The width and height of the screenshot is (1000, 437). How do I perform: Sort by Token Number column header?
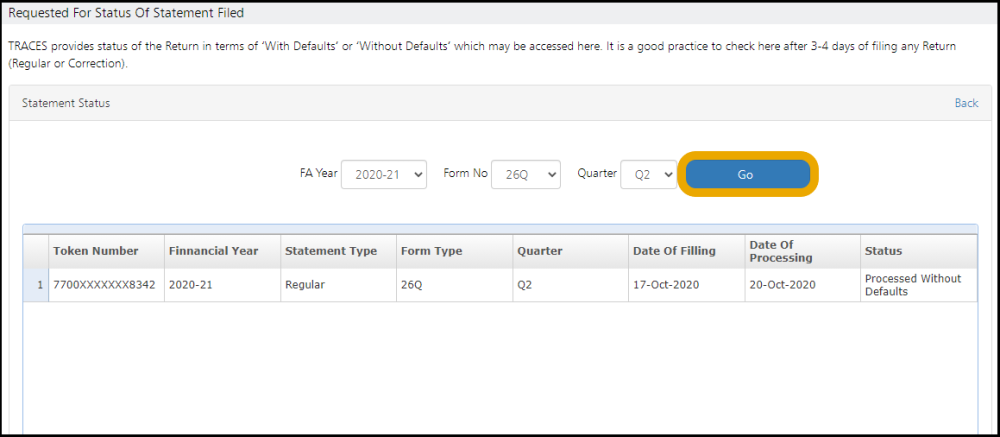pos(107,251)
